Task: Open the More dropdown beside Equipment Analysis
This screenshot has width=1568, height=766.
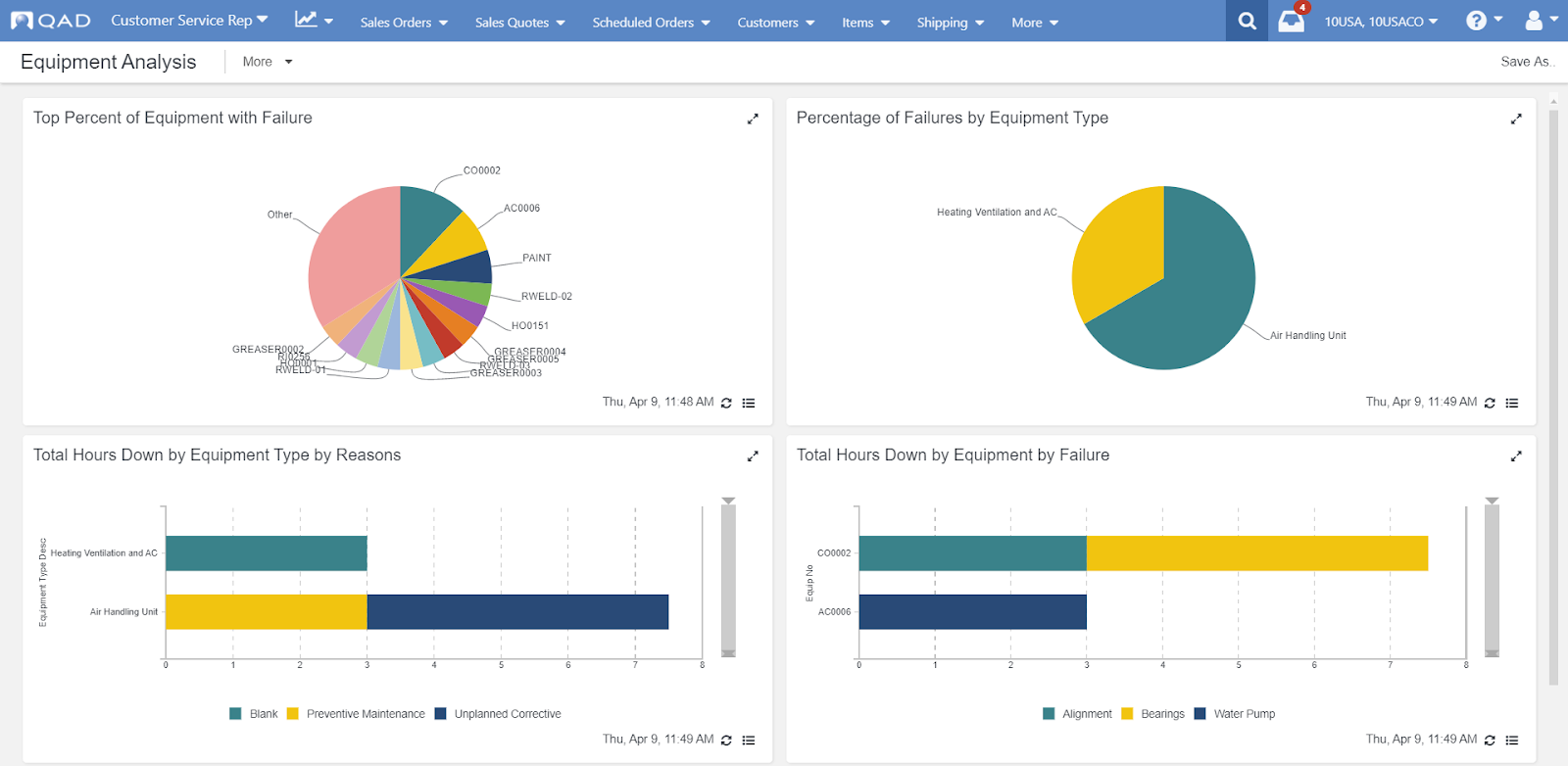Action: tap(268, 62)
